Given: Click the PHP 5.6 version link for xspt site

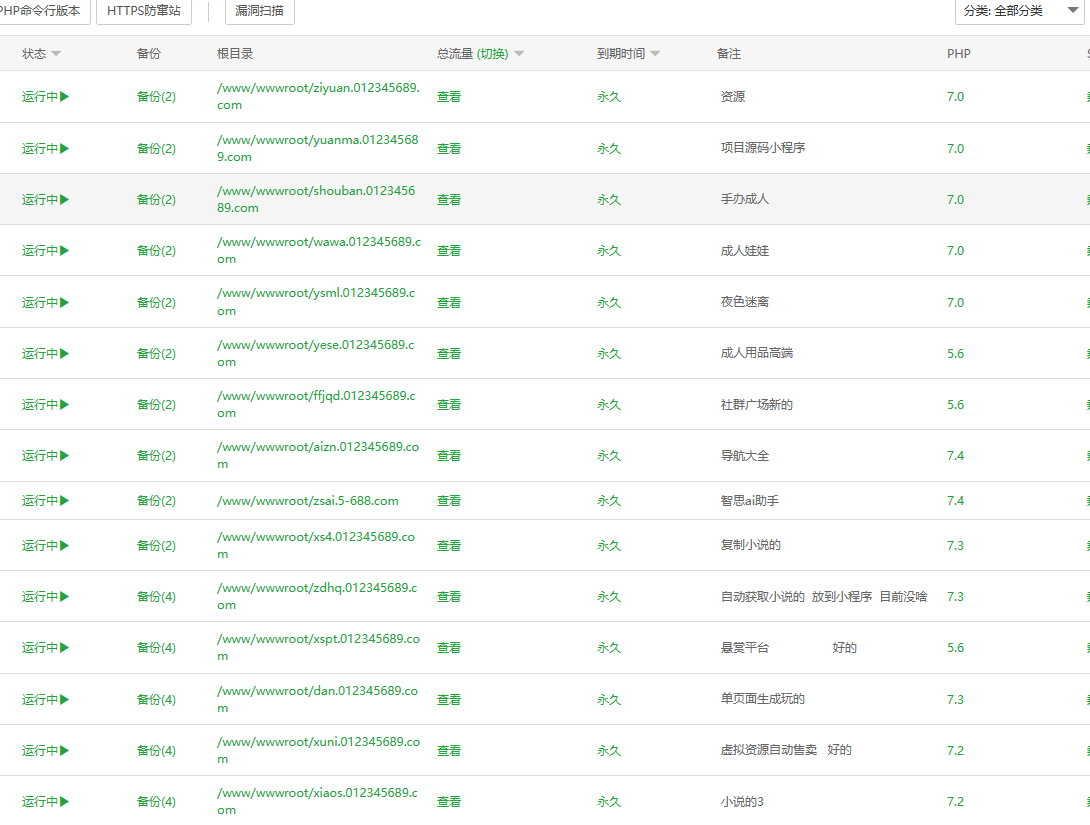Looking at the screenshot, I should click(x=955, y=647).
